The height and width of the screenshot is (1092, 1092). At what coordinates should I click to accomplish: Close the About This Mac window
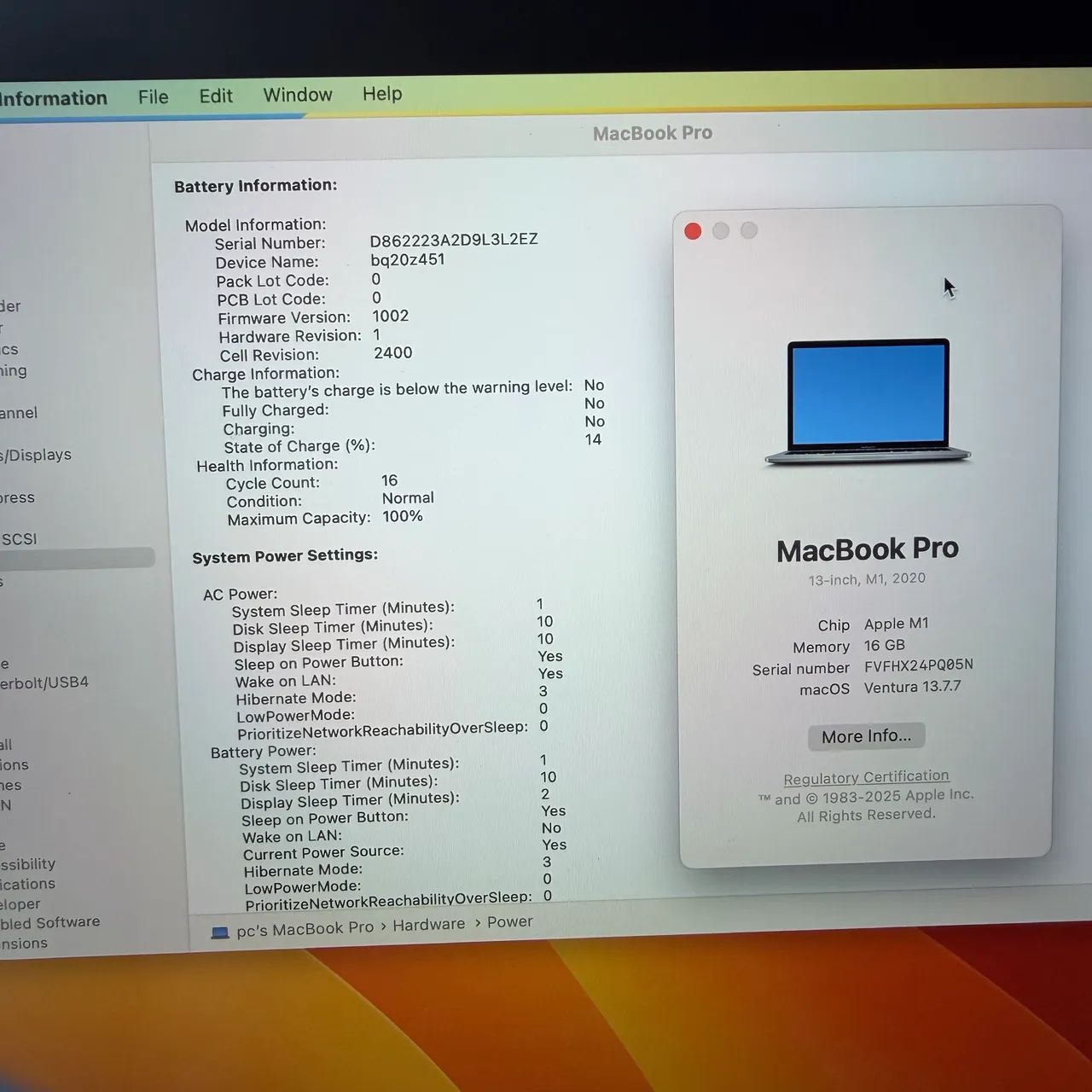(x=693, y=231)
